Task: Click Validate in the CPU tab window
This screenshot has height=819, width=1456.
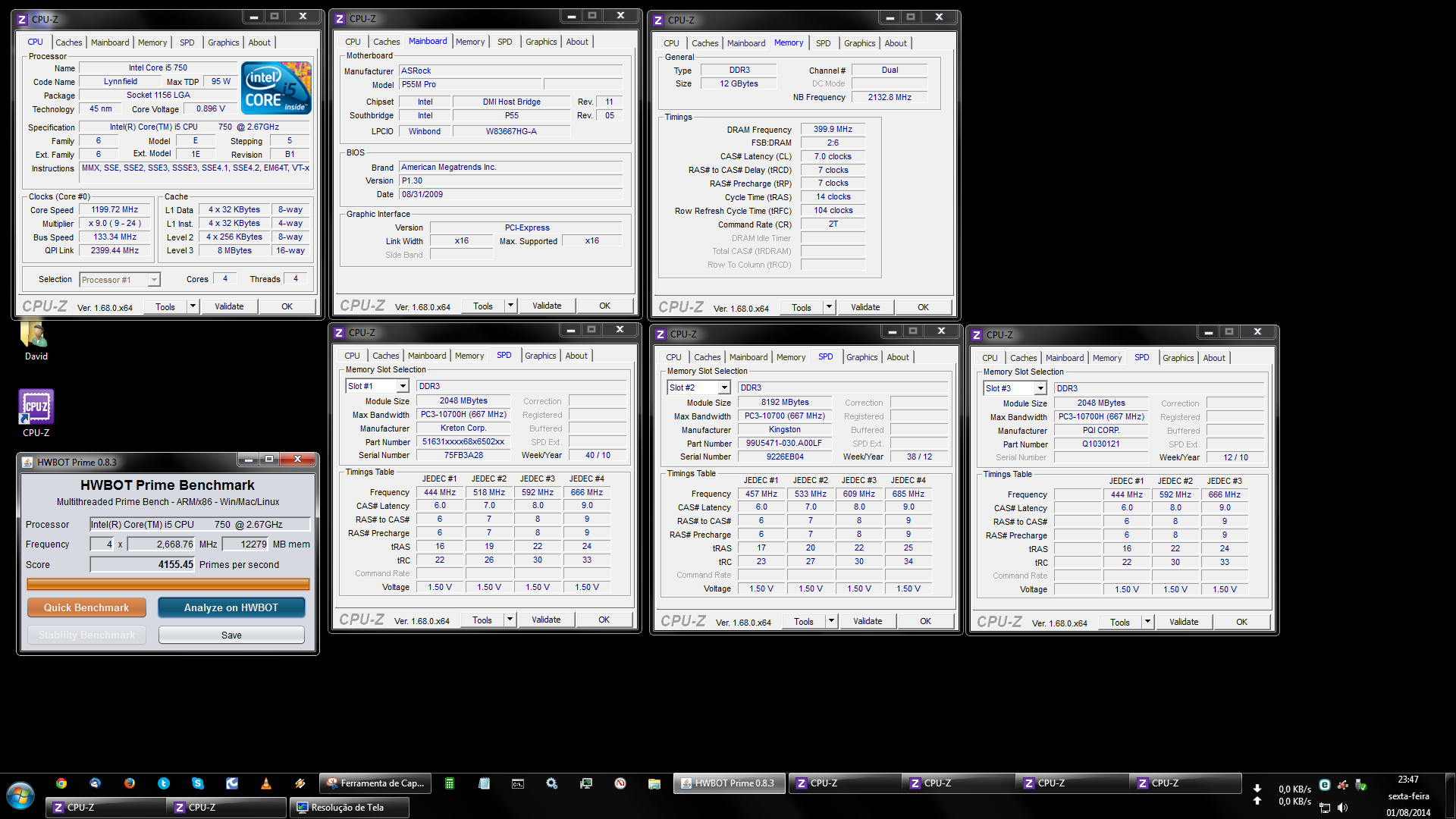Action: (229, 306)
